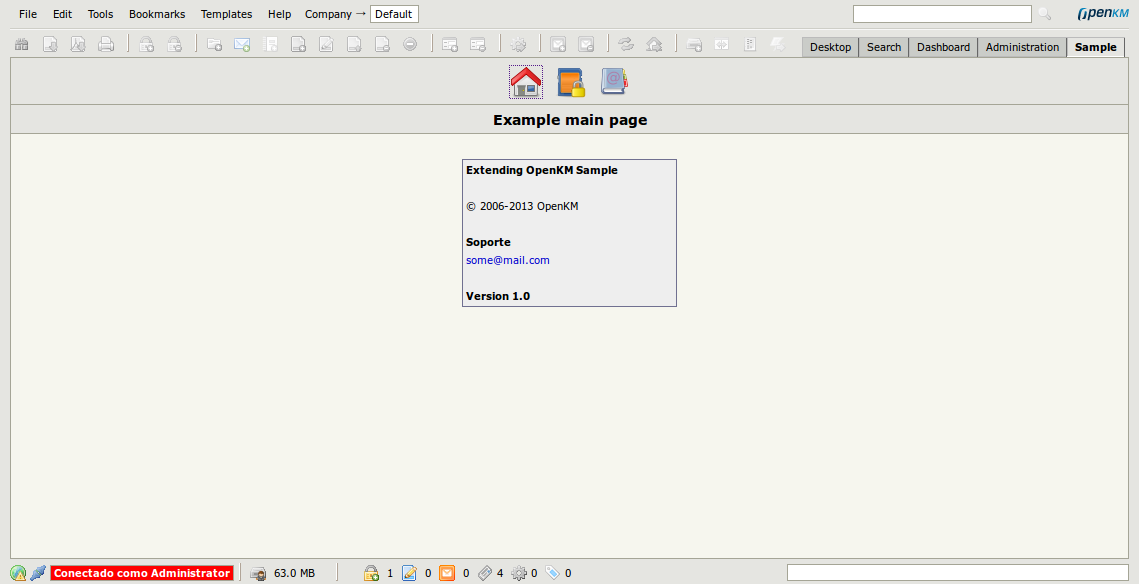Click the envelope with green plus icon
Viewport: 1139px width, 584px height.
(242, 44)
